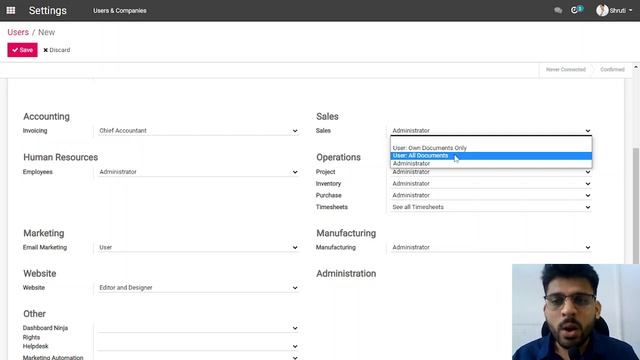Click the Settings app title
640x360 pixels.
[47, 11]
